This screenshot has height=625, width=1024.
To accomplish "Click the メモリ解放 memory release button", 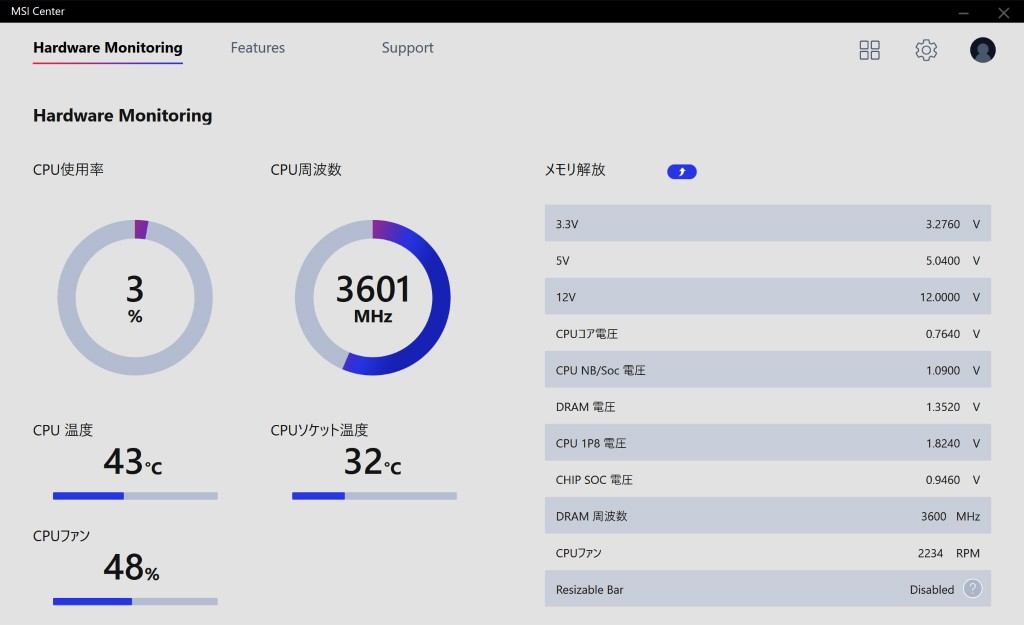I will [x=682, y=172].
